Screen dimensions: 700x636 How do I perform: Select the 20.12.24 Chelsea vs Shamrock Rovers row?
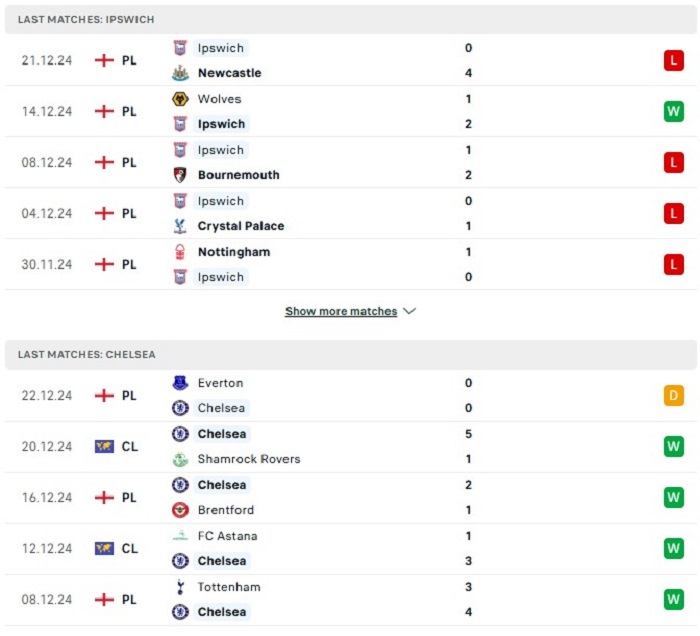click(x=350, y=447)
